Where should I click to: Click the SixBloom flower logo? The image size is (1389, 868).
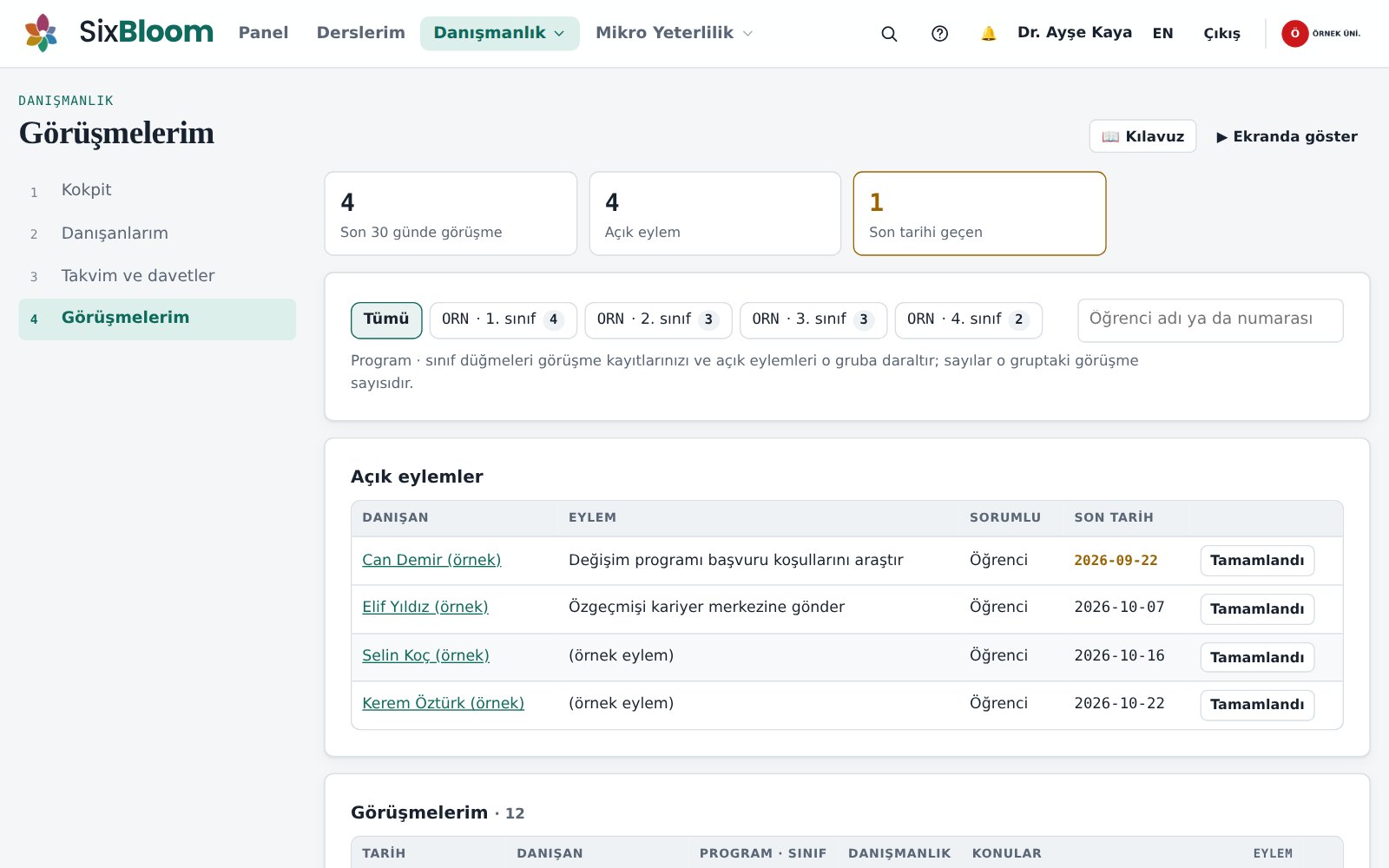coord(41,33)
